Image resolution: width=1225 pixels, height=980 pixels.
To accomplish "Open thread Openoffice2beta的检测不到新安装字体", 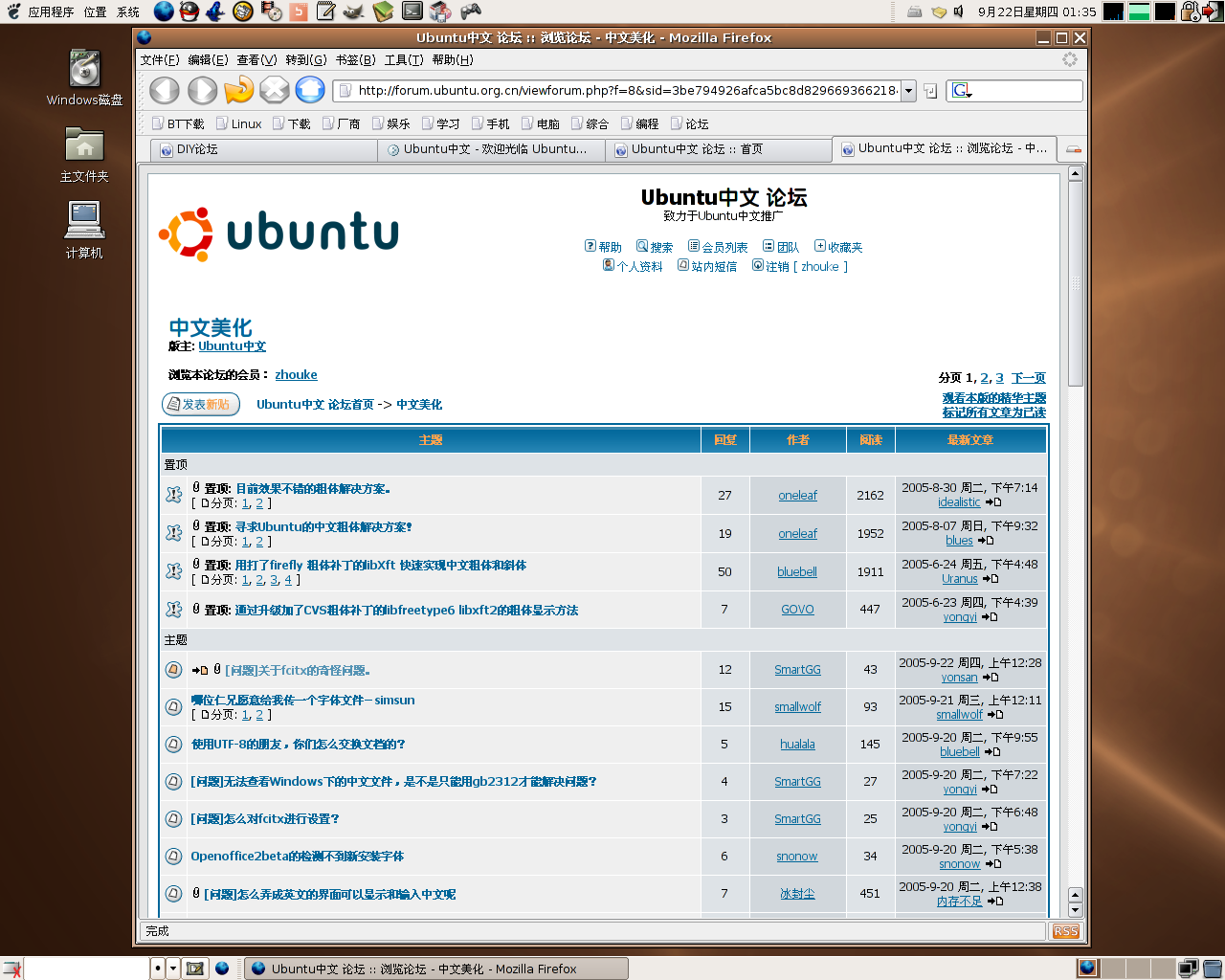I will tap(297, 856).
